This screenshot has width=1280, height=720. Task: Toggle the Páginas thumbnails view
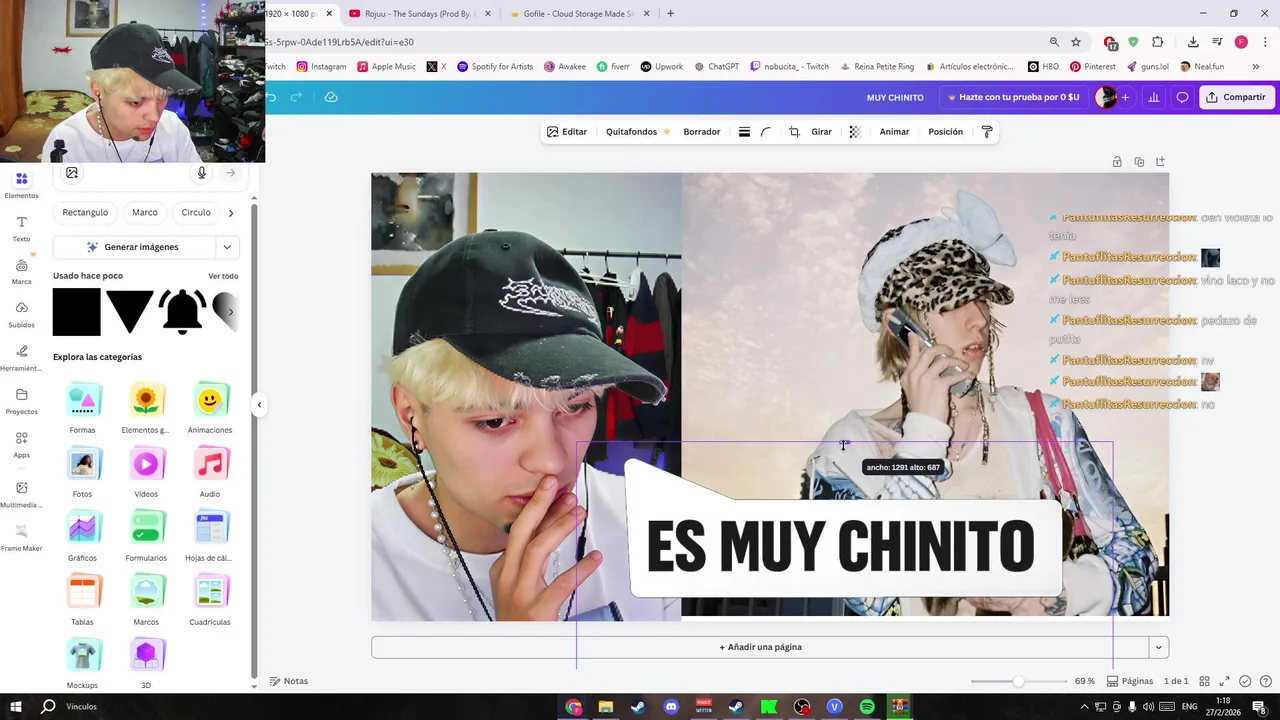tap(1130, 681)
